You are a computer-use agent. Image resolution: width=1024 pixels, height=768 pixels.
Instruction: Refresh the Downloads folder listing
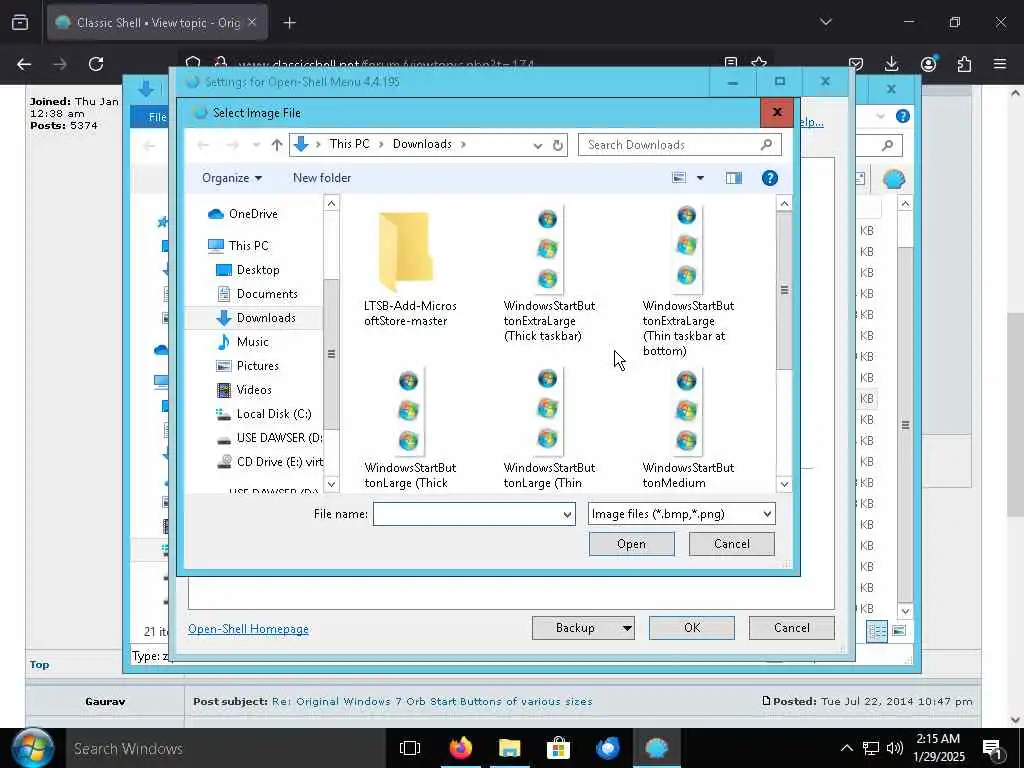point(558,145)
